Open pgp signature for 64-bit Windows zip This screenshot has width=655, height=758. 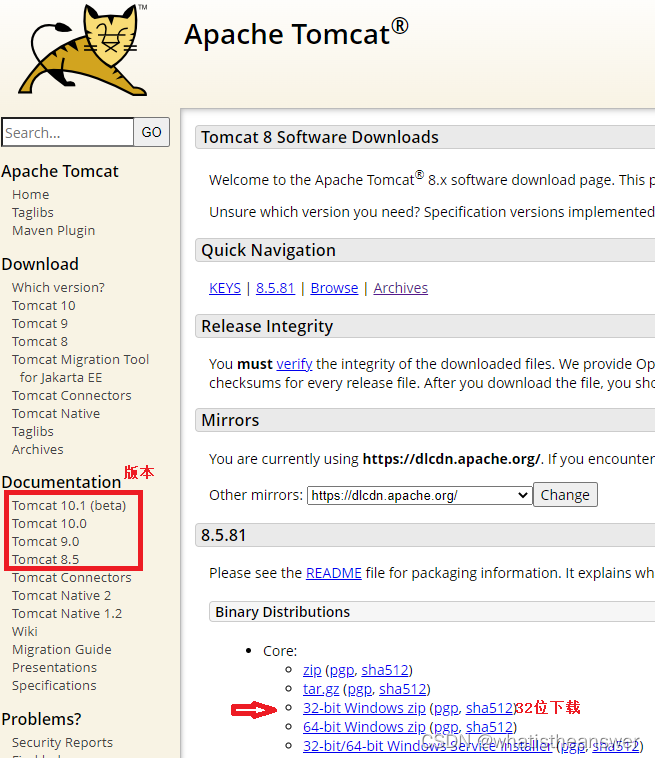click(446, 727)
